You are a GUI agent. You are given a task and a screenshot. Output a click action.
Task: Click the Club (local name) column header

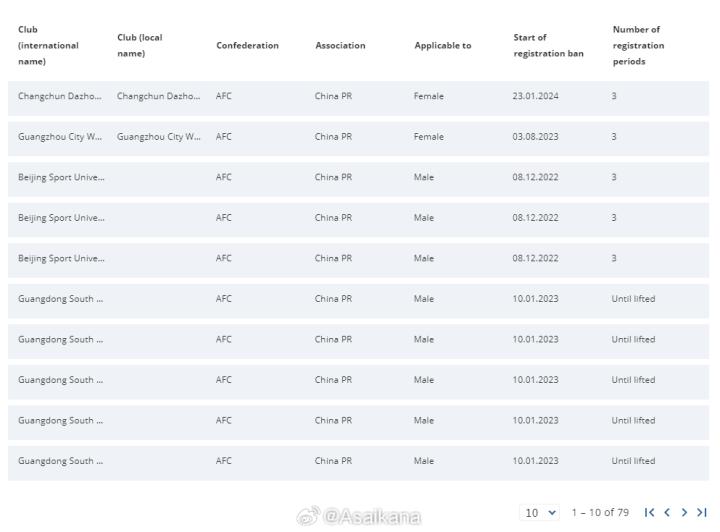click(x=140, y=46)
